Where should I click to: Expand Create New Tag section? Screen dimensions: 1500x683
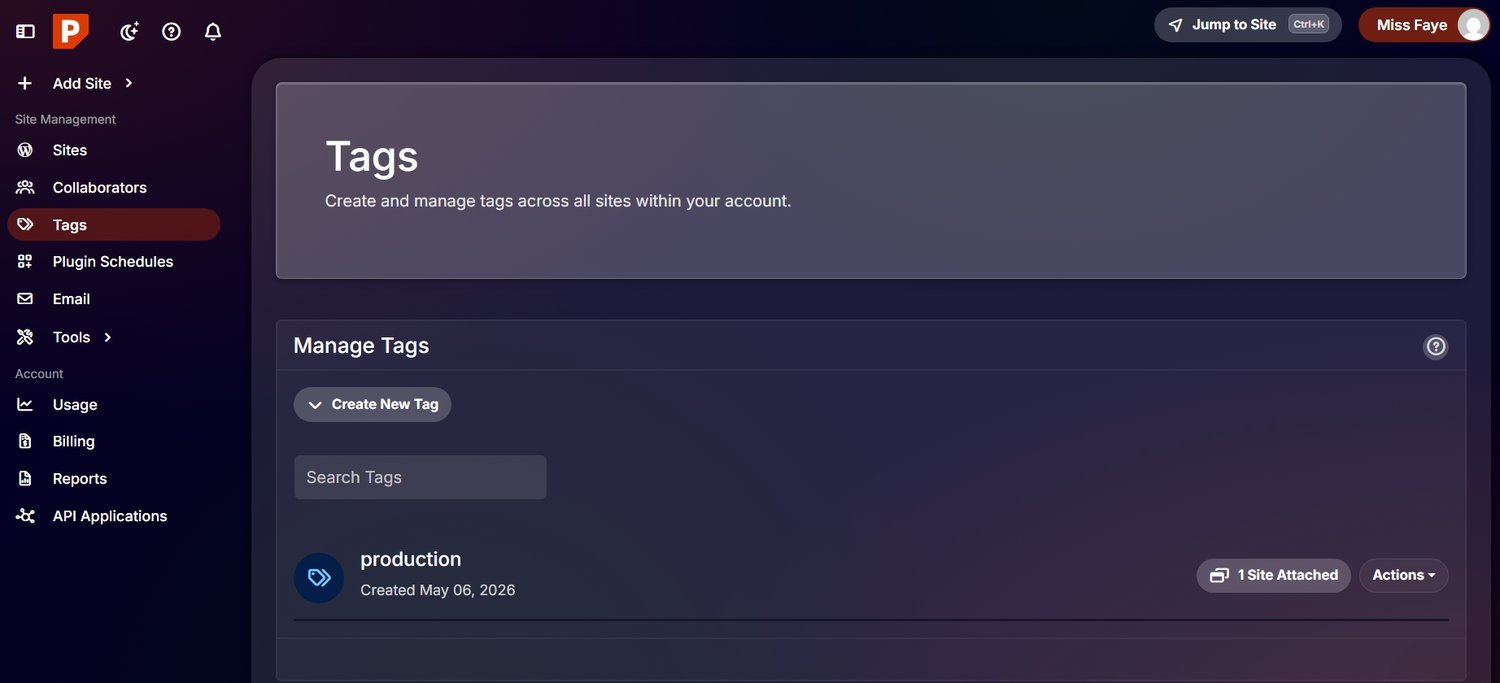point(372,404)
